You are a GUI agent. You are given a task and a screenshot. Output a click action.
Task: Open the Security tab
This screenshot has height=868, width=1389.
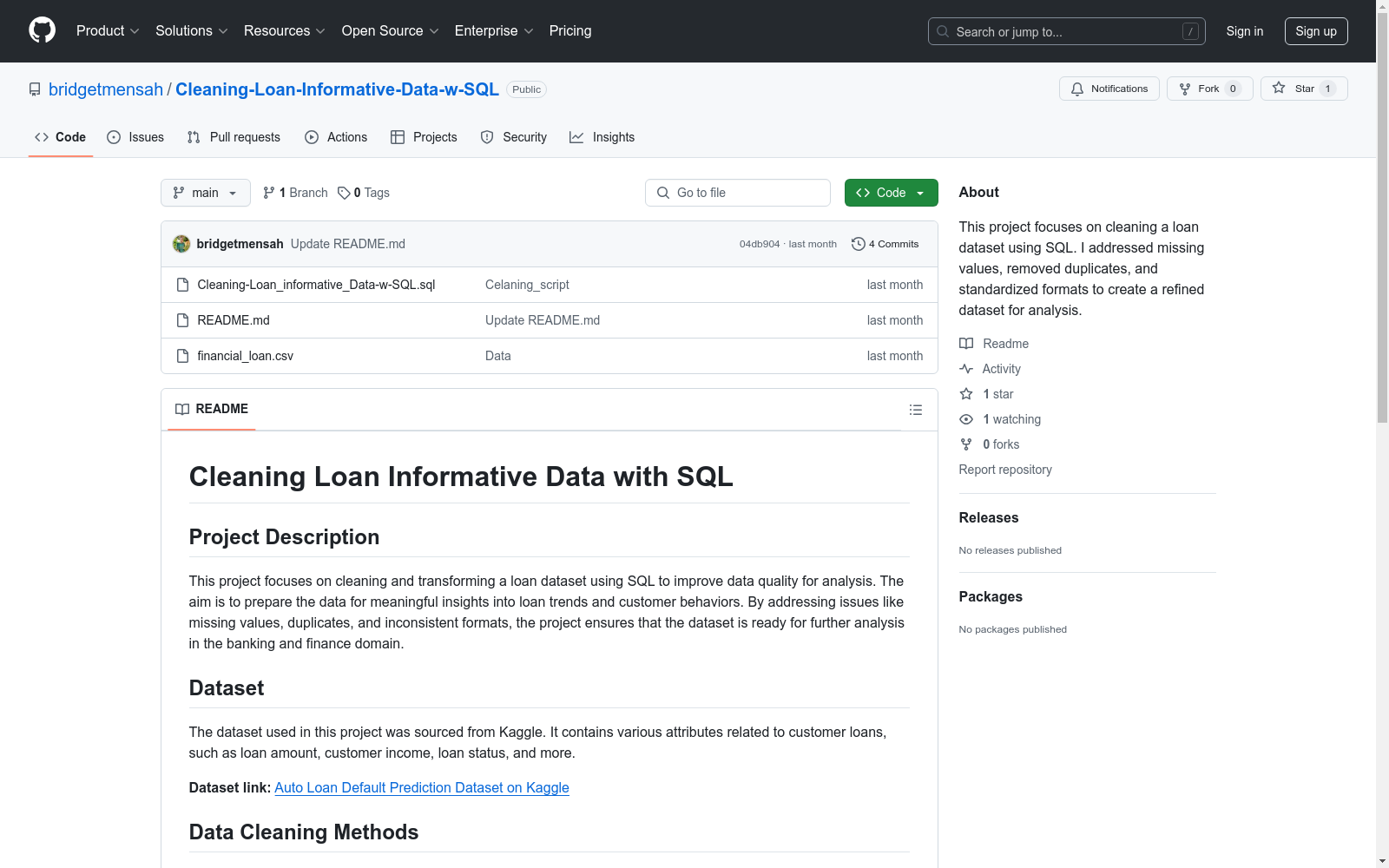coord(514,137)
